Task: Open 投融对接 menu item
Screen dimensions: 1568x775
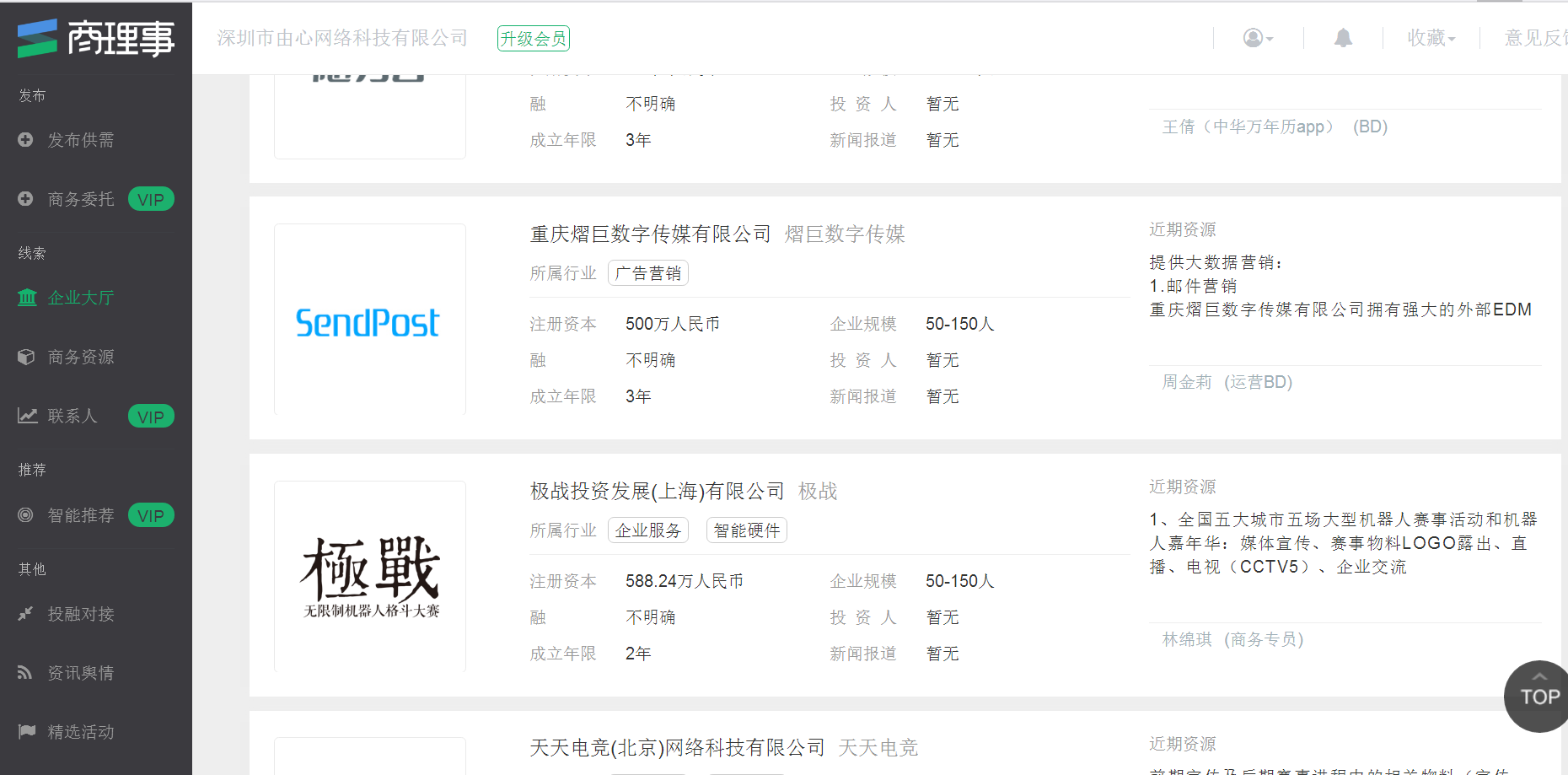Action: [x=81, y=614]
